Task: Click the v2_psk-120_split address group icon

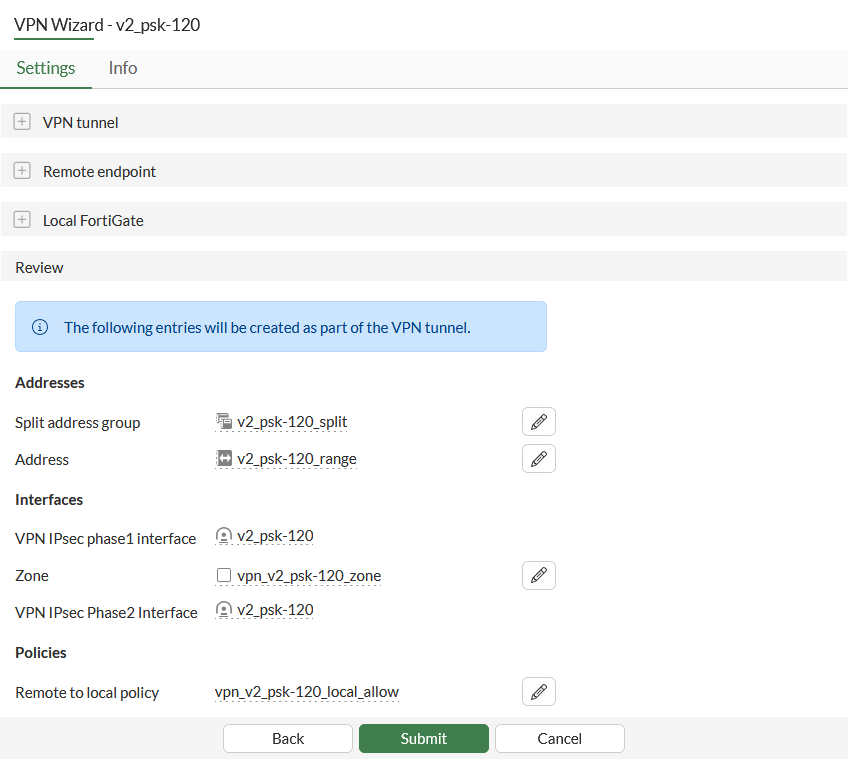Action: pos(224,422)
